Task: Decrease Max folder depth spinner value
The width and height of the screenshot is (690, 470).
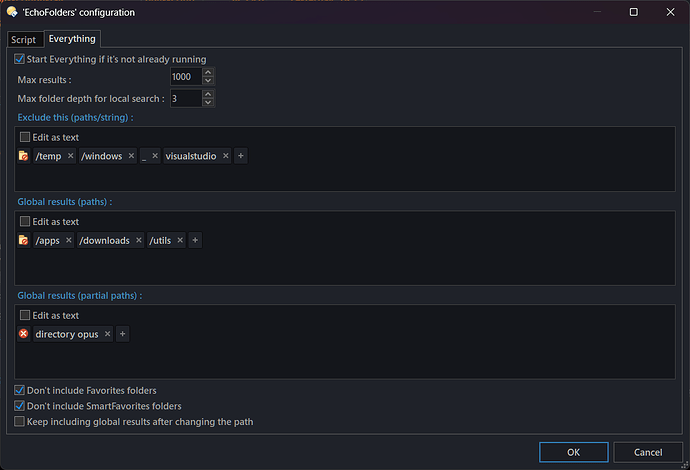Action: click(208, 103)
